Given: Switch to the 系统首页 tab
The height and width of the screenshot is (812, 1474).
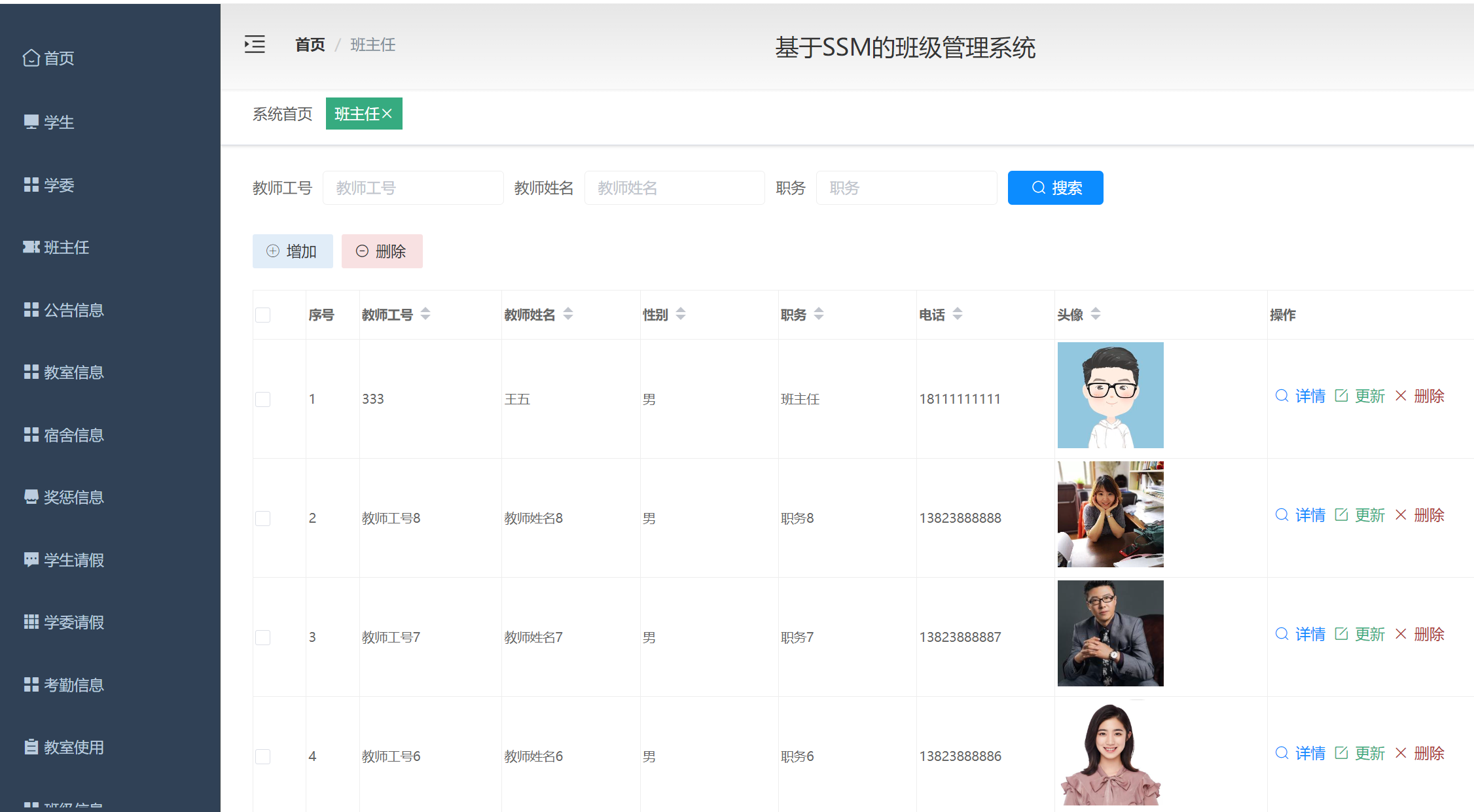Looking at the screenshot, I should (x=282, y=113).
